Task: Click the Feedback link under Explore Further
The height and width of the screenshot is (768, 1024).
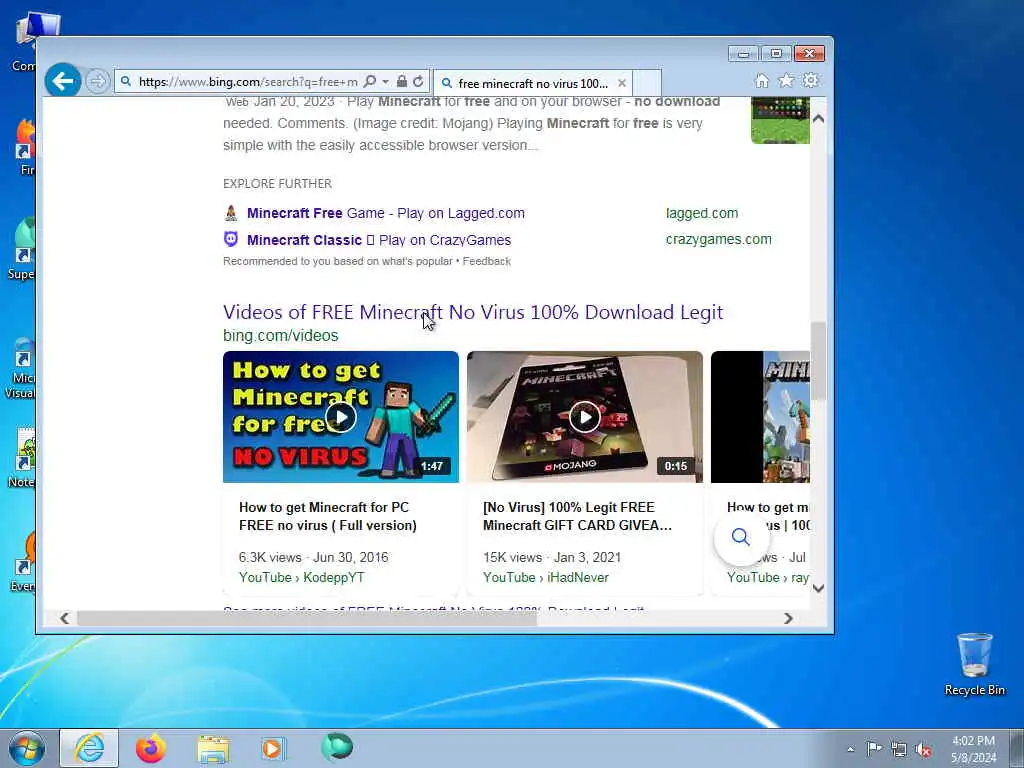Action: 487,261
